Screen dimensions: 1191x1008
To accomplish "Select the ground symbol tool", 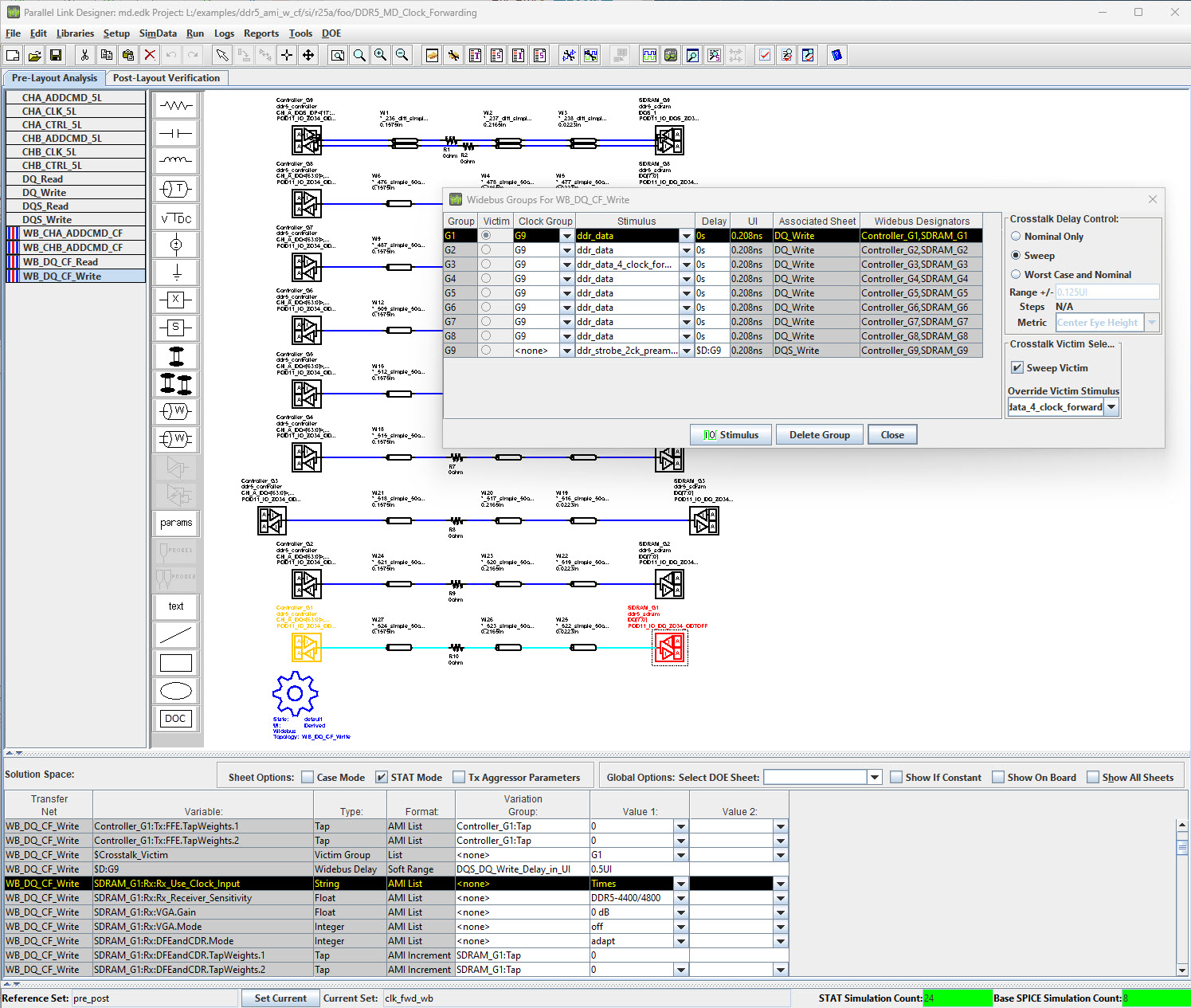I will (176, 273).
